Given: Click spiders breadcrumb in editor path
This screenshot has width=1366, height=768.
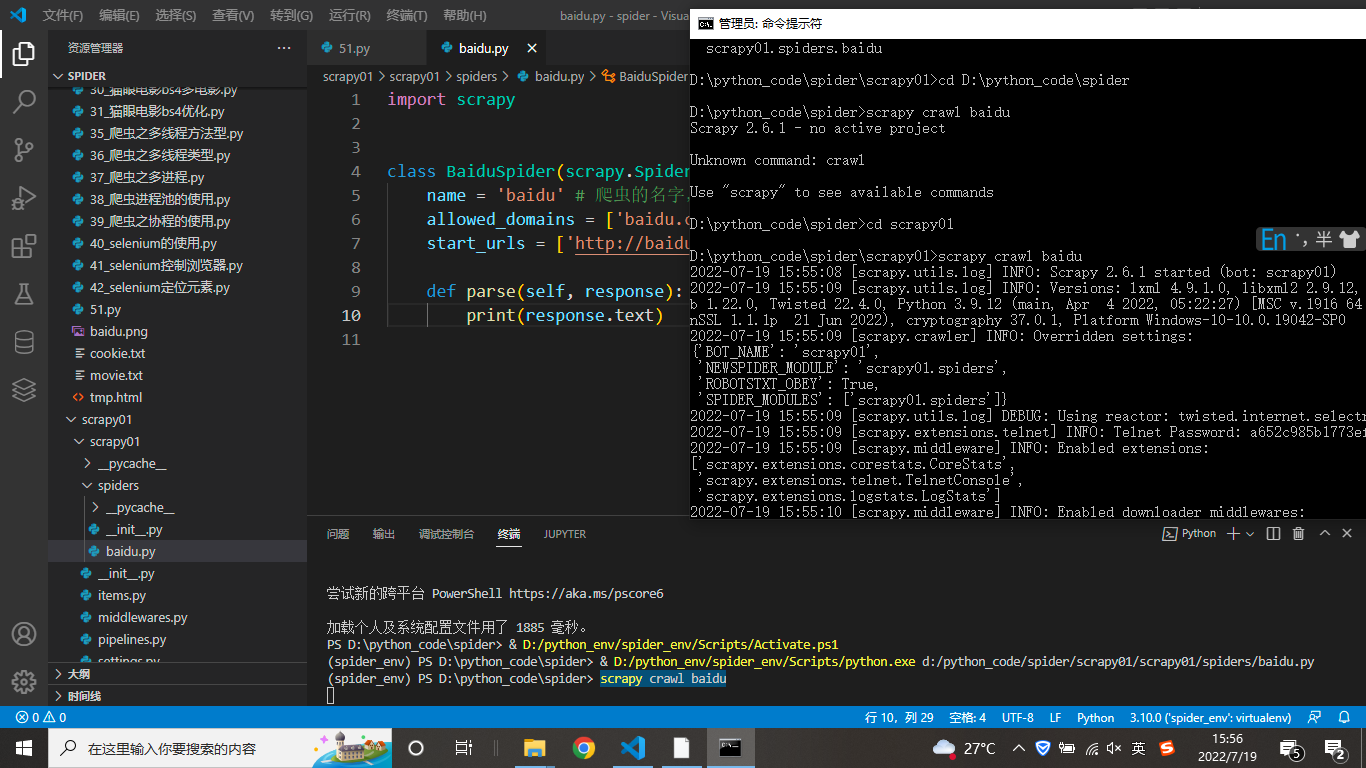Looking at the screenshot, I should (x=476, y=76).
